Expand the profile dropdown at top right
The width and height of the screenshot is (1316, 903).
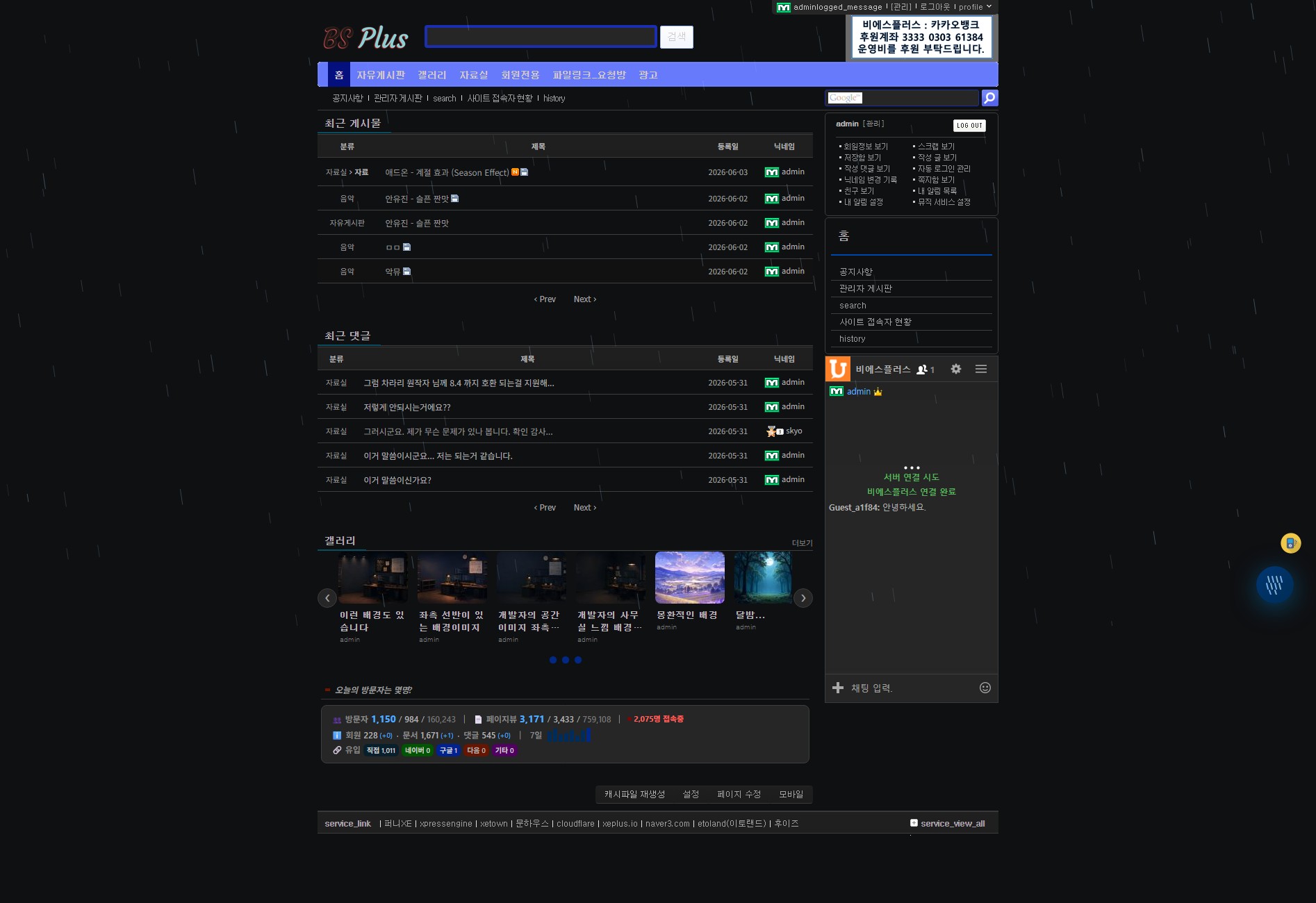coord(975,7)
